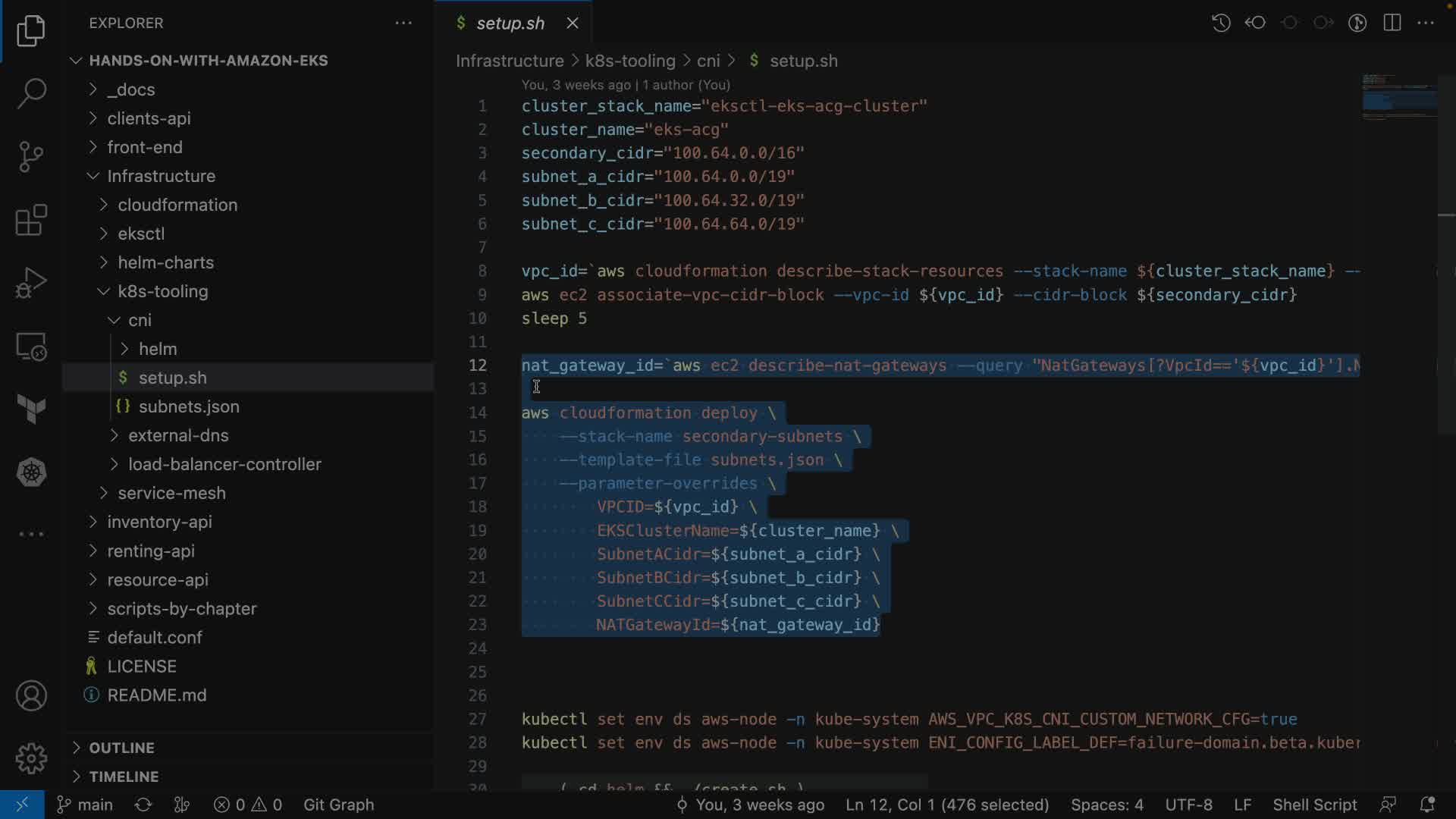Select the setup.sh editor tab
This screenshot has width=1456, height=819.
pyautogui.click(x=510, y=24)
